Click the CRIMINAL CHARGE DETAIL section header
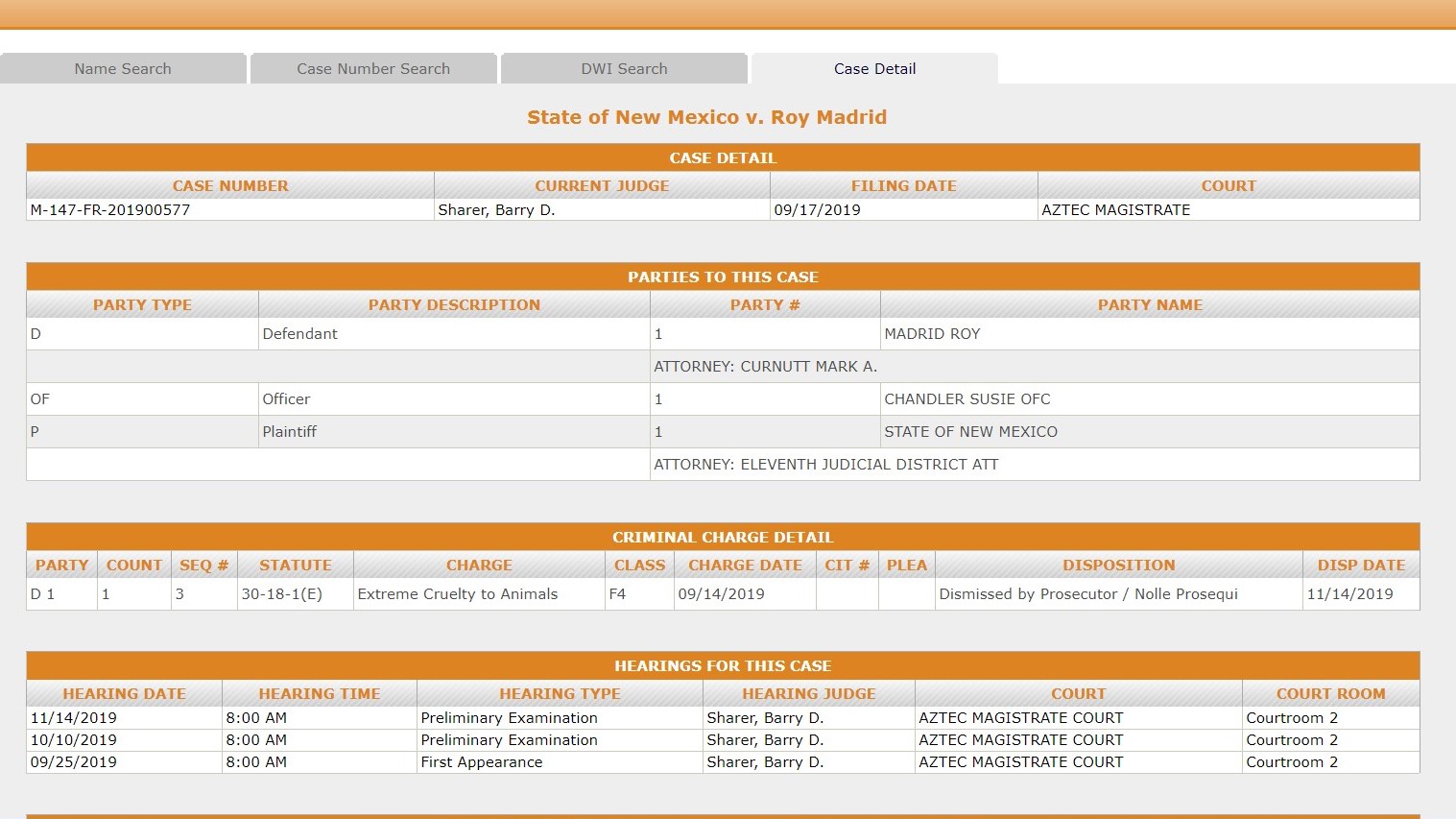Viewport: 1456px width, 819px height. pos(723,537)
